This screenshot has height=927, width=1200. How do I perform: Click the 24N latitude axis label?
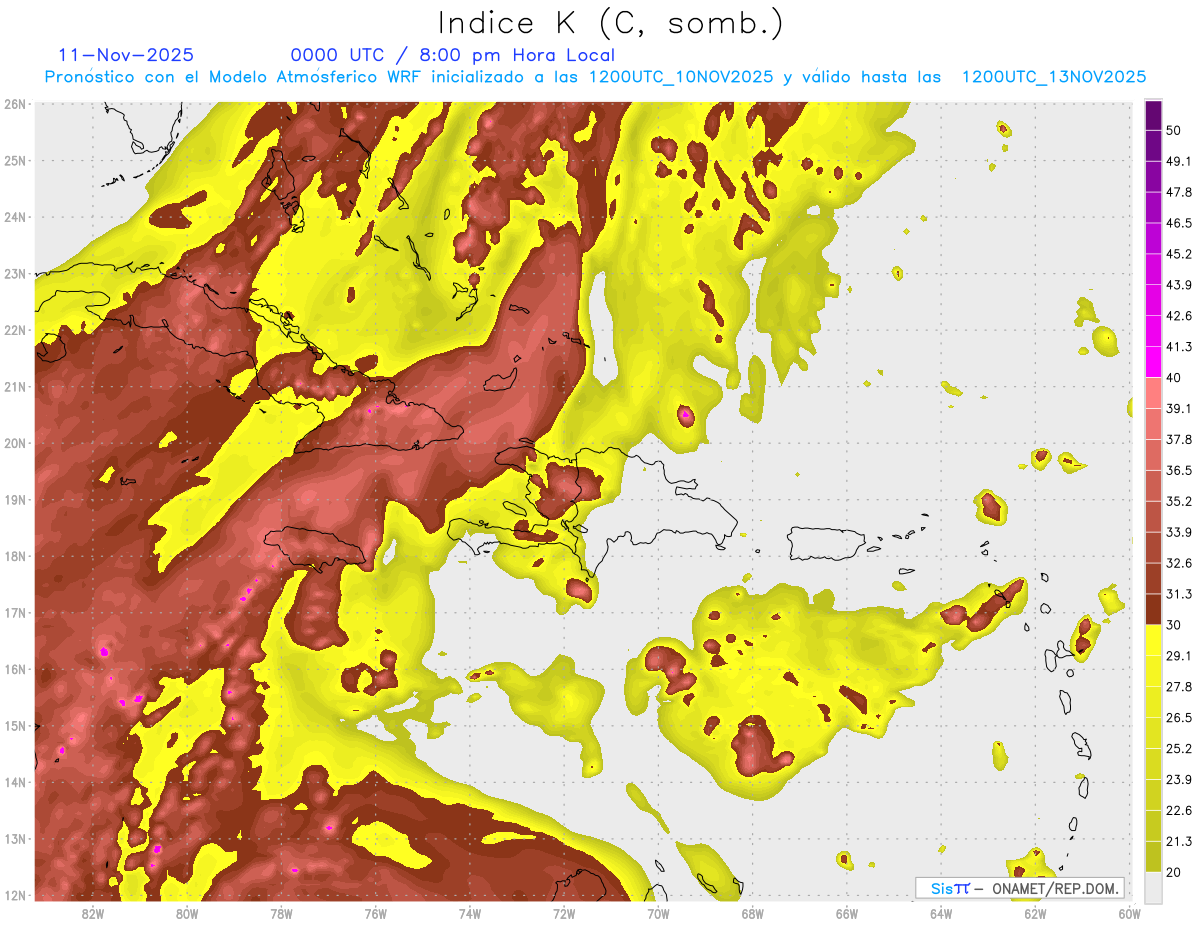(x=15, y=217)
